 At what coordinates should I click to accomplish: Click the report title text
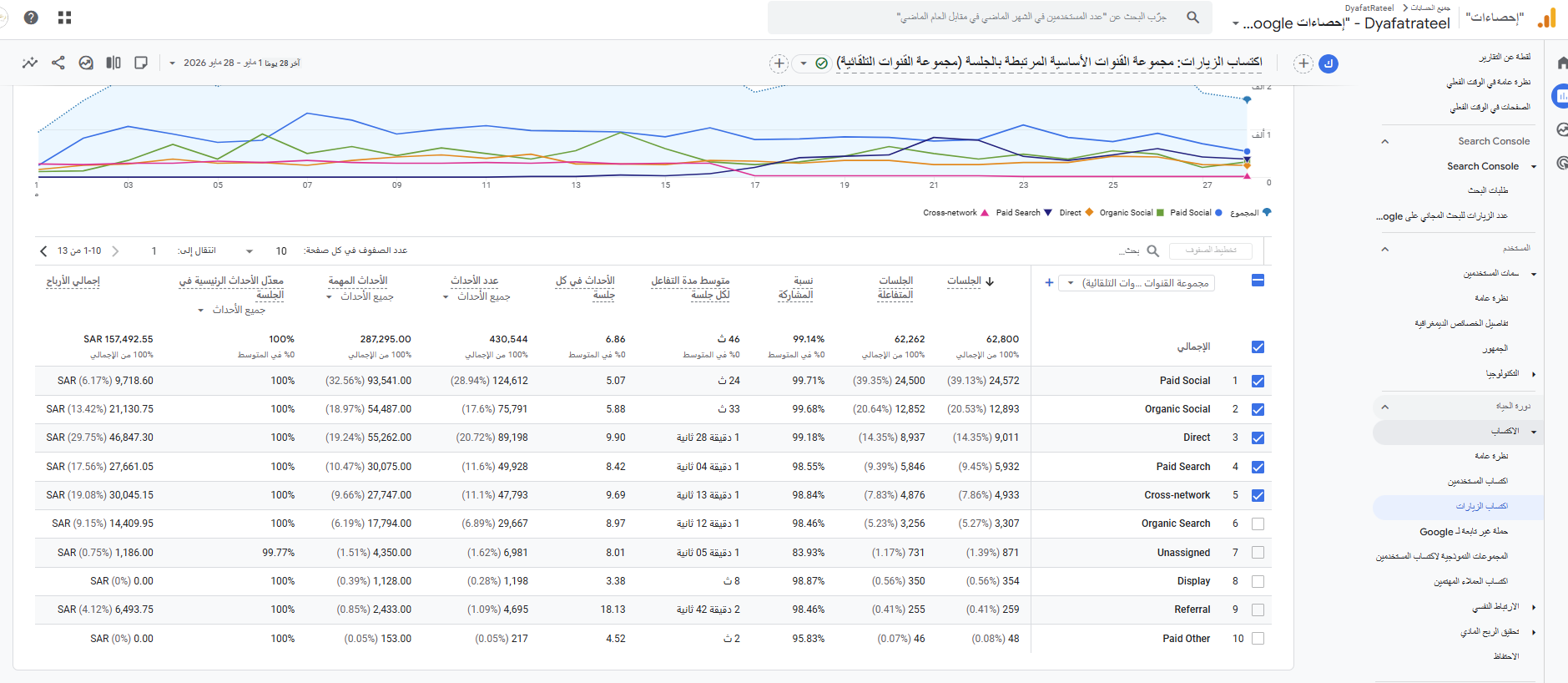tap(1050, 62)
